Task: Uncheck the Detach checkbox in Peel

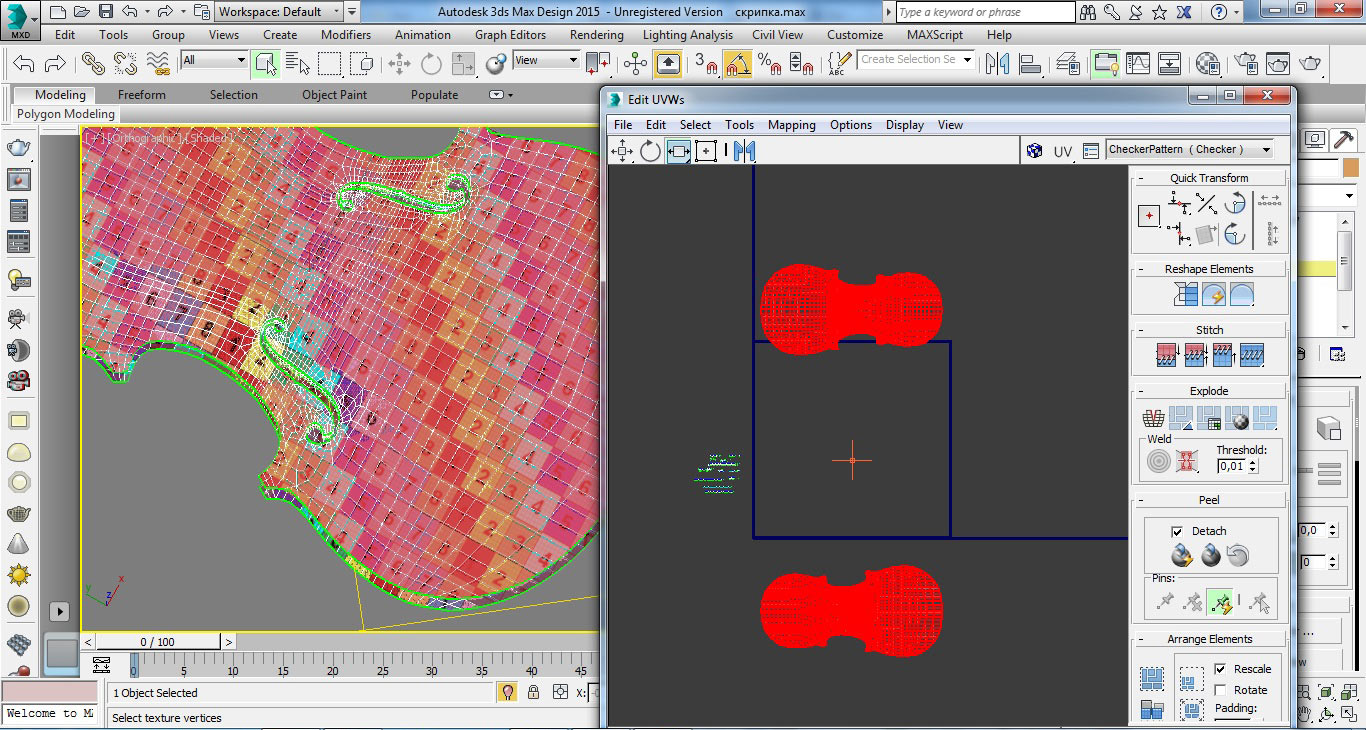Action: (1177, 531)
